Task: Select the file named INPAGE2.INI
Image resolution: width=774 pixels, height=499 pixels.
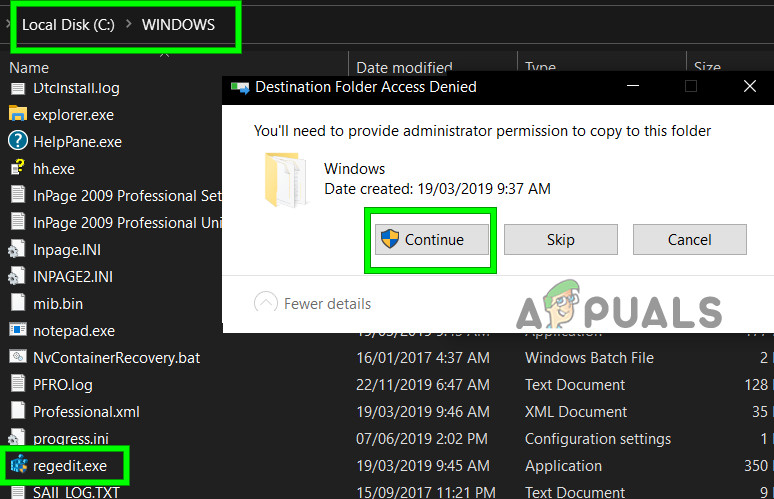Action: pos(73,276)
